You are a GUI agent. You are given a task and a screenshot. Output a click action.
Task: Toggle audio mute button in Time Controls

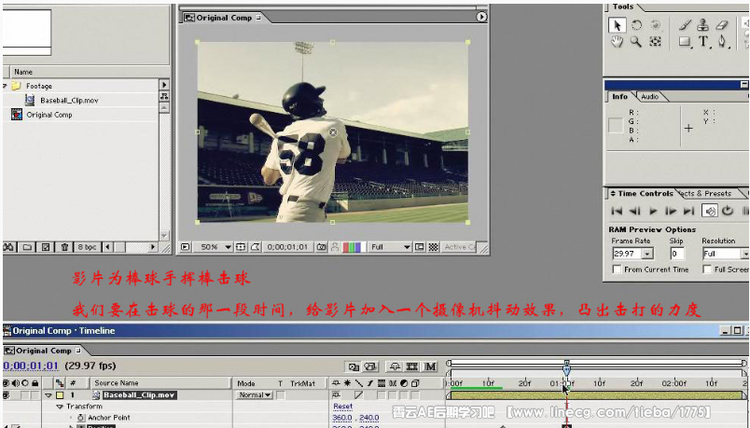[x=709, y=210]
